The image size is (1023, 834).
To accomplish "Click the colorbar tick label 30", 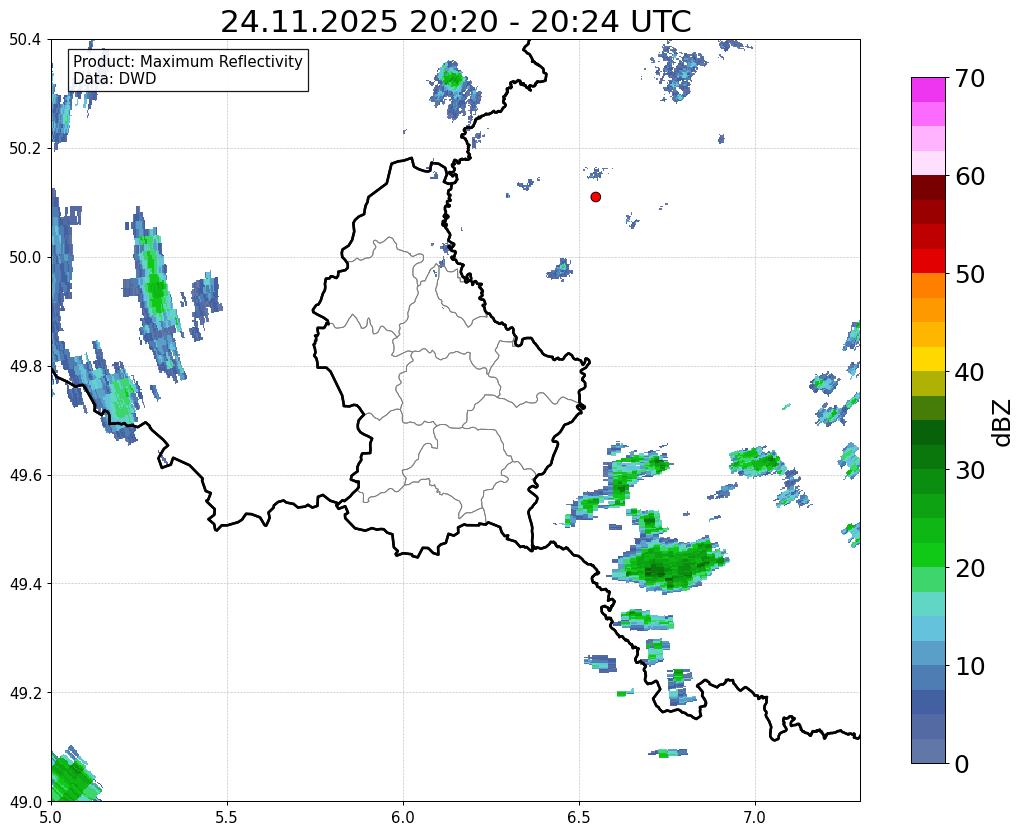I will (x=970, y=470).
